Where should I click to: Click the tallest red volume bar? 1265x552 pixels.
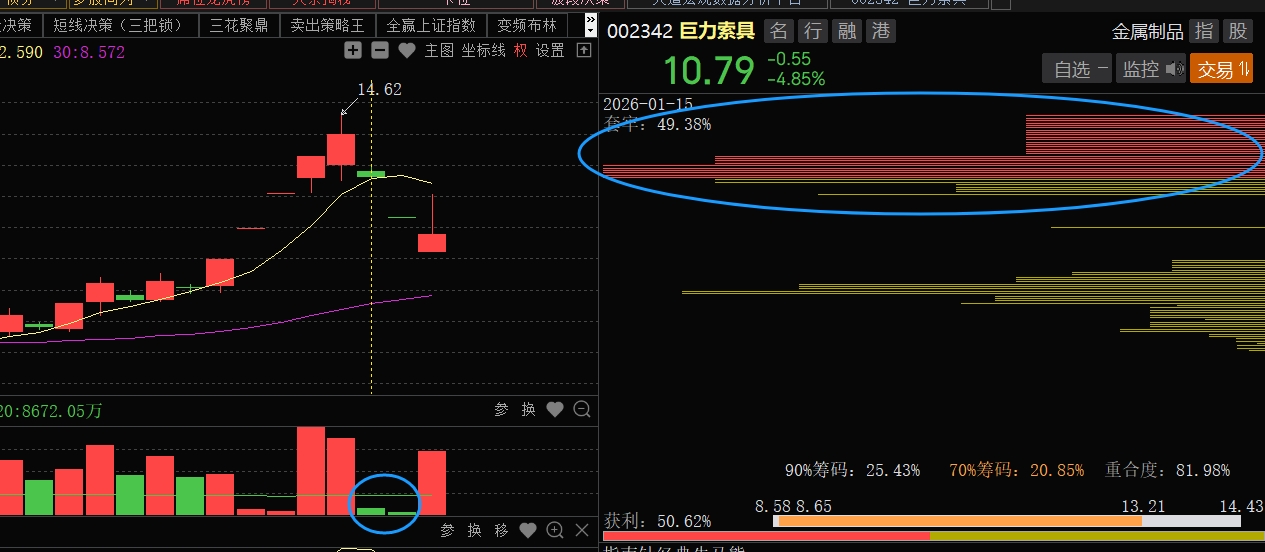pyautogui.click(x=311, y=471)
